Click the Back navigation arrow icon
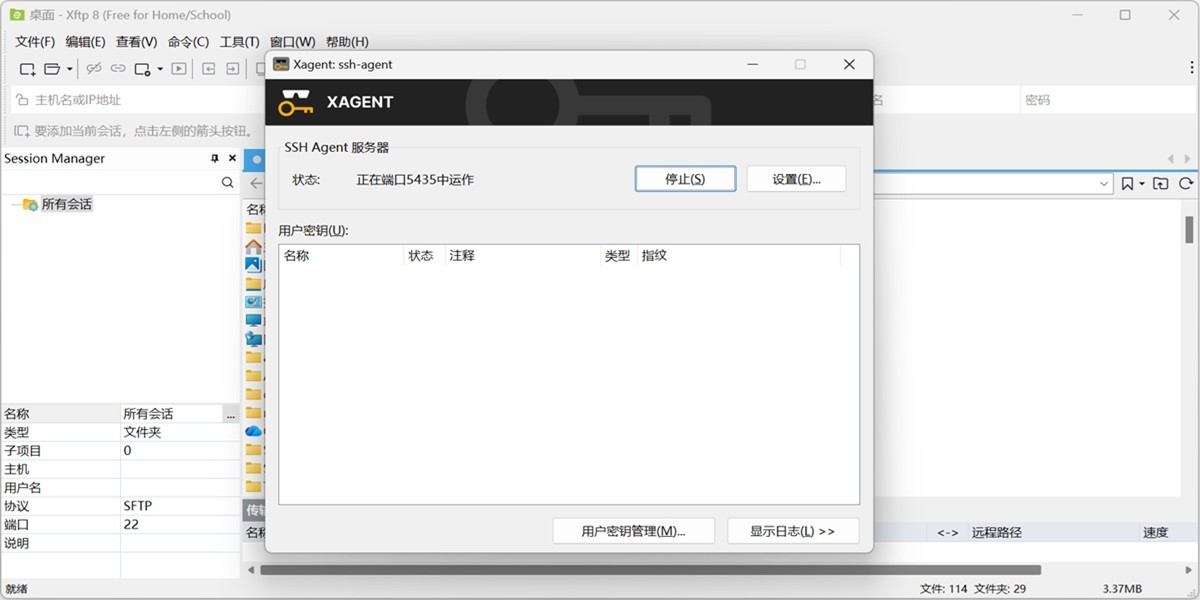Screen dimensions: 1200x600 pyautogui.click(x=208, y=68)
